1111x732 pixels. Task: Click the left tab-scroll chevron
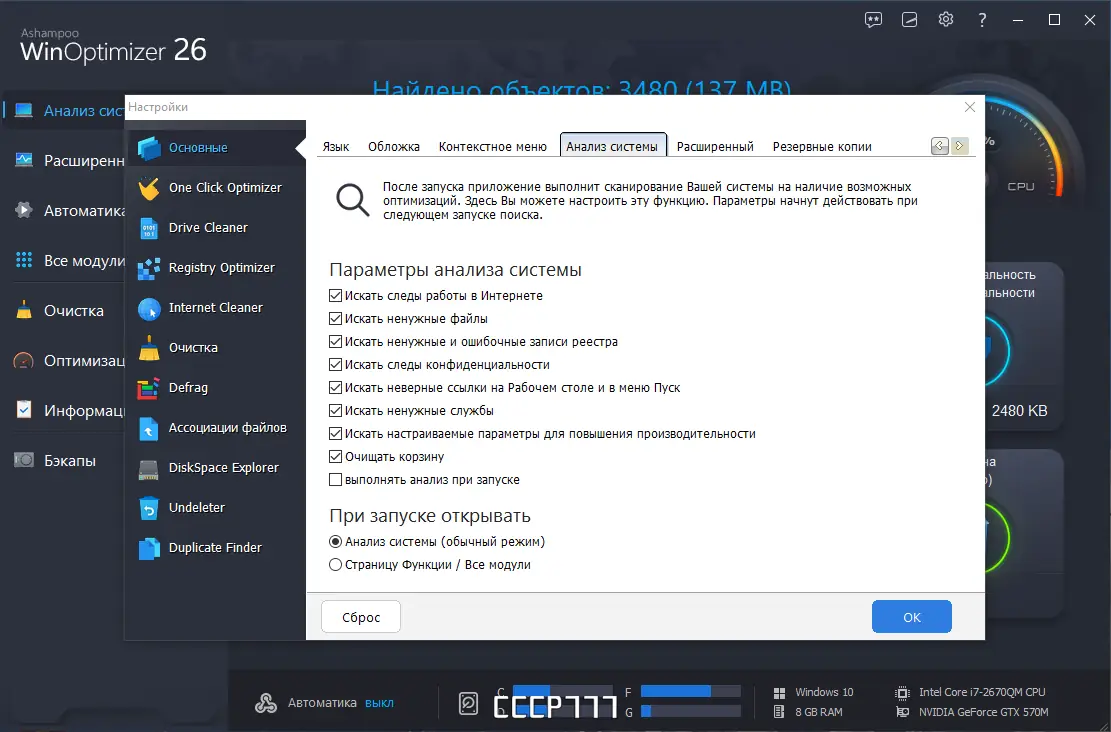point(939,145)
